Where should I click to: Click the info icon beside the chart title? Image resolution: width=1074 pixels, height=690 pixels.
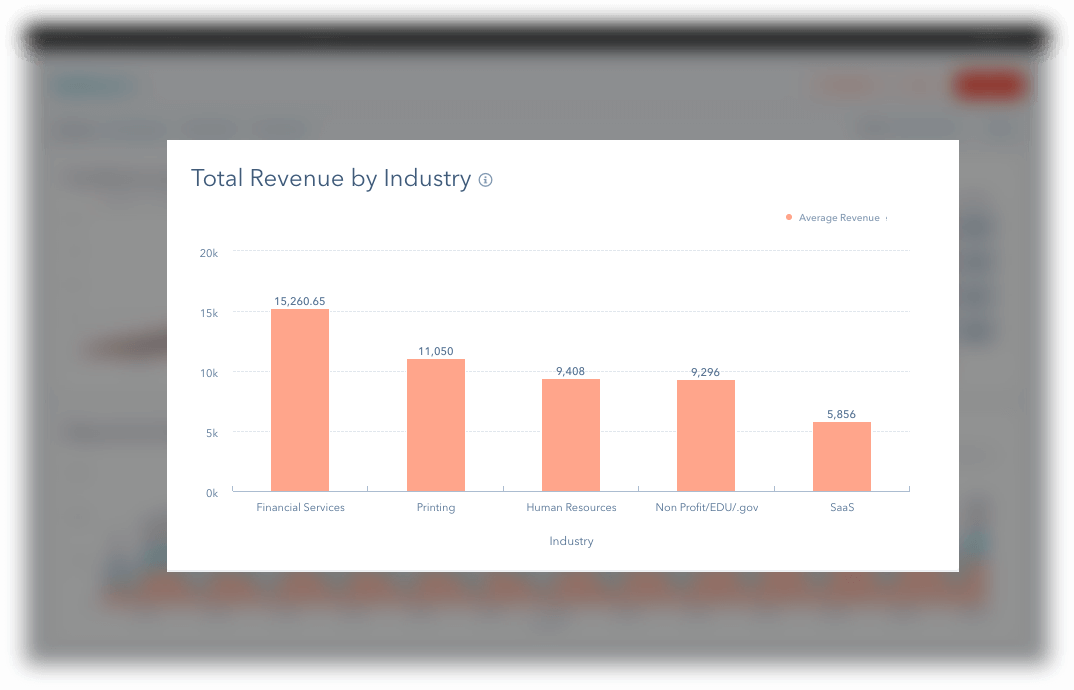click(486, 180)
